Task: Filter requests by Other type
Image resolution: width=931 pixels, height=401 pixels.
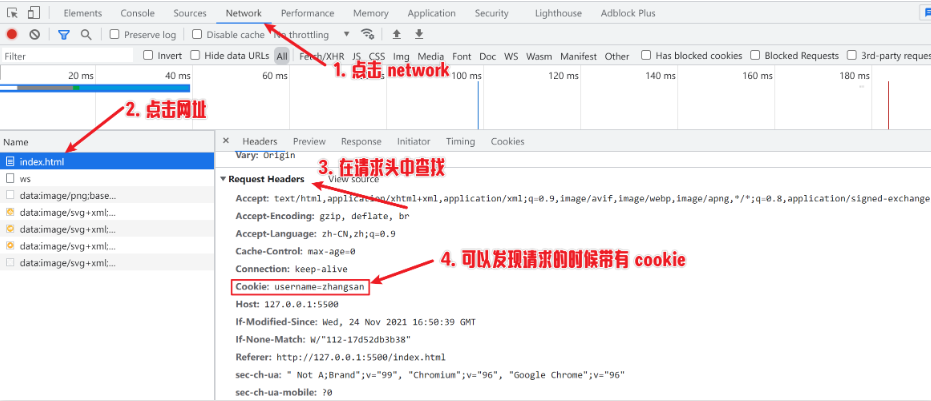Action: [x=617, y=56]
